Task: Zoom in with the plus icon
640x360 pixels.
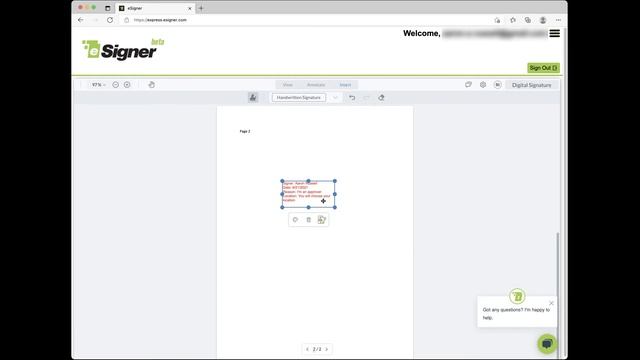Action: pos(127,85)
